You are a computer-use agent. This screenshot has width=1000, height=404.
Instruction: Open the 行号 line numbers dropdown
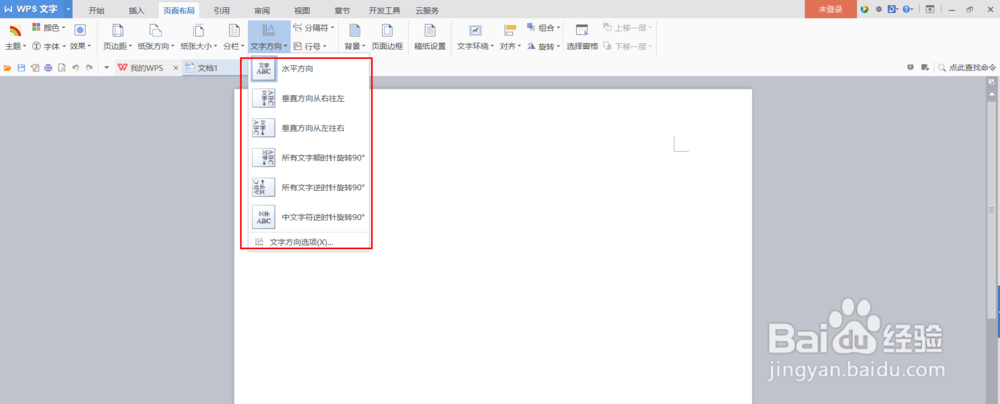[x=310, y=46]
